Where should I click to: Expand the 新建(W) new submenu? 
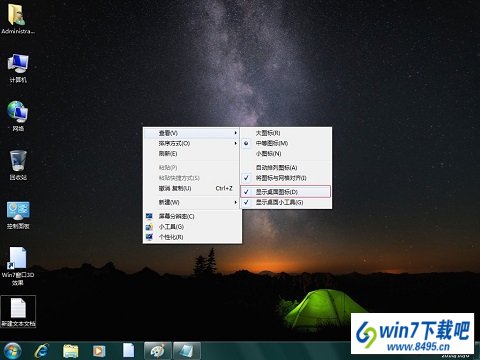pos(192,202)
